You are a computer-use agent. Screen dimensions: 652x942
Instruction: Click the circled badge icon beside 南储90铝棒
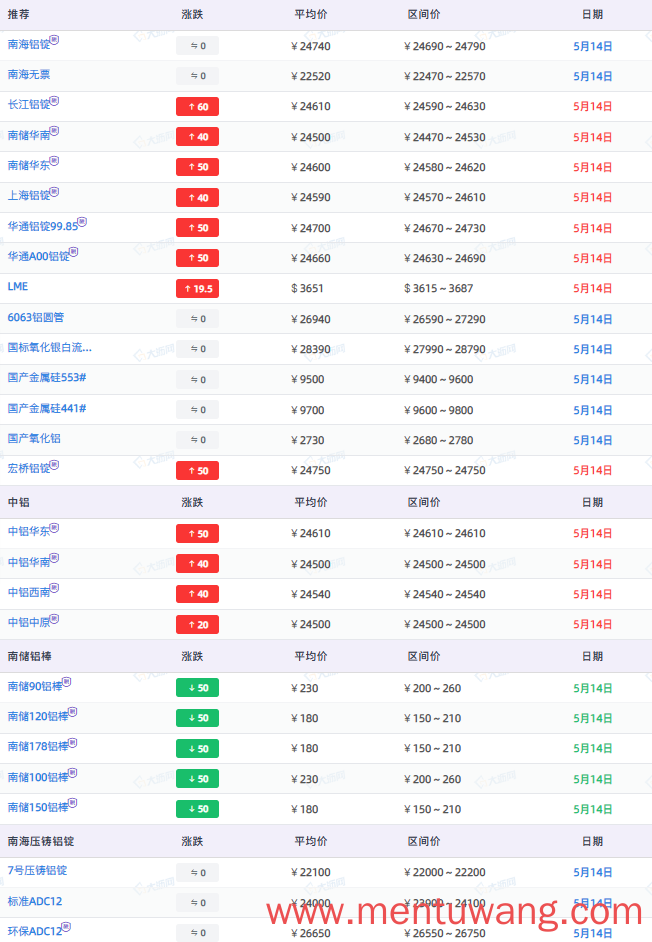pos(67,682)
